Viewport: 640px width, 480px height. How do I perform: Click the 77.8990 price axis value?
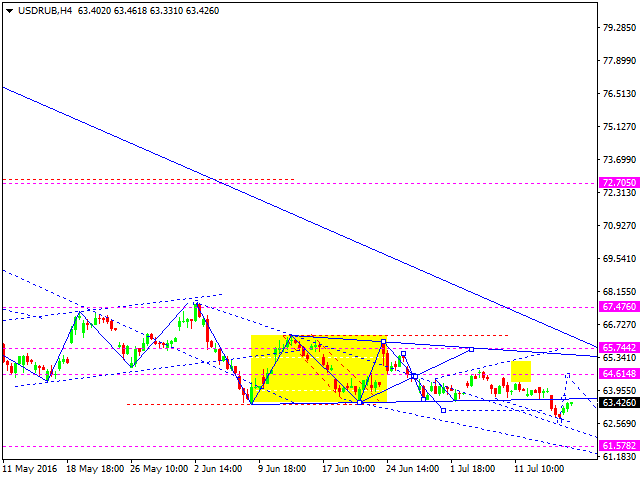tap(619, 60)
